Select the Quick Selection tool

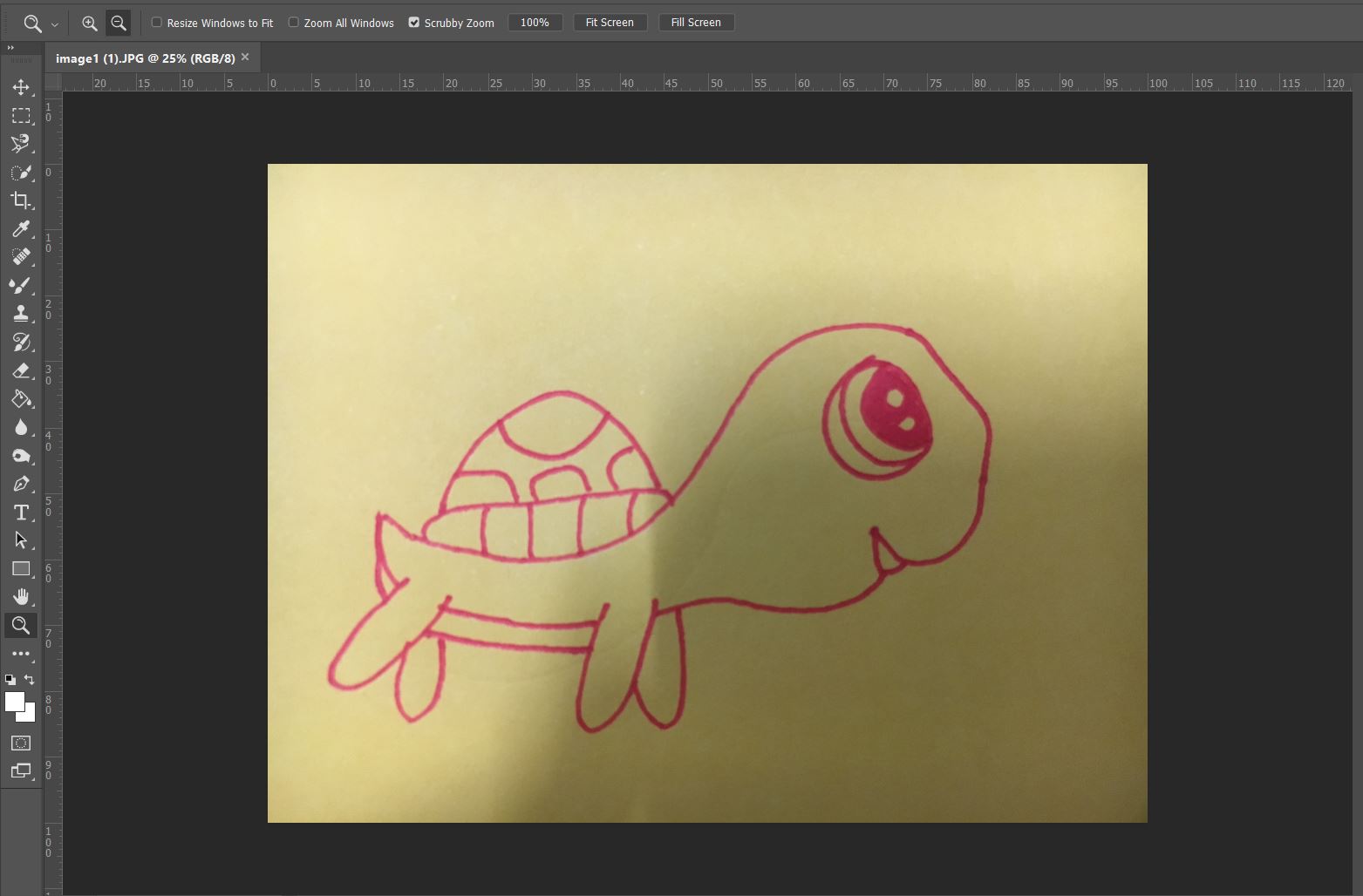[x=21, y=173]
